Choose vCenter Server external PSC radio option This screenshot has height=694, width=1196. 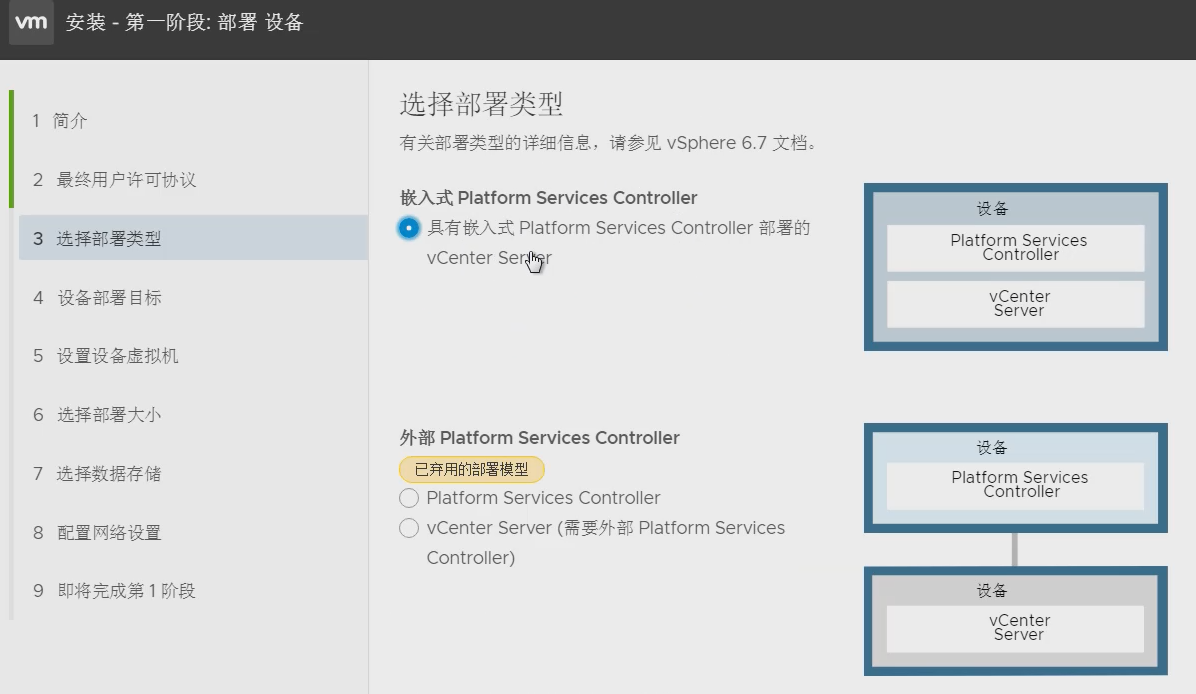(x=408, y=528)
